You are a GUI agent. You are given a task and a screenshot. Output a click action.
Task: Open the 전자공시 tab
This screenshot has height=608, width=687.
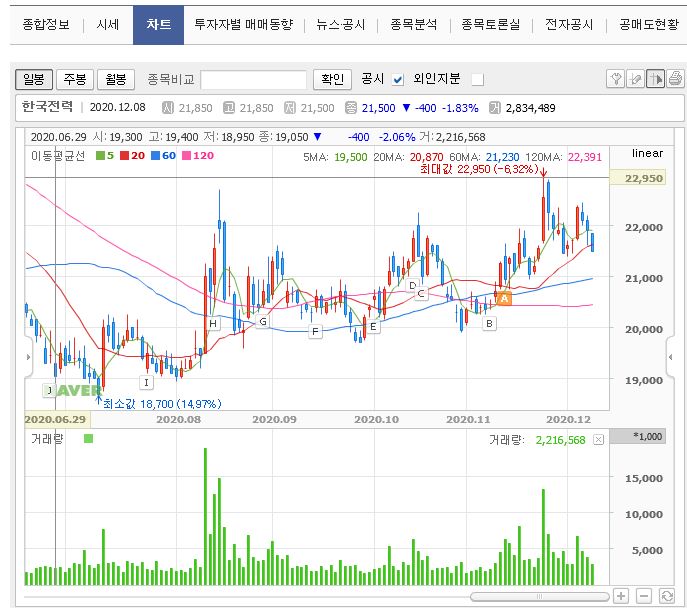point(569,25)
